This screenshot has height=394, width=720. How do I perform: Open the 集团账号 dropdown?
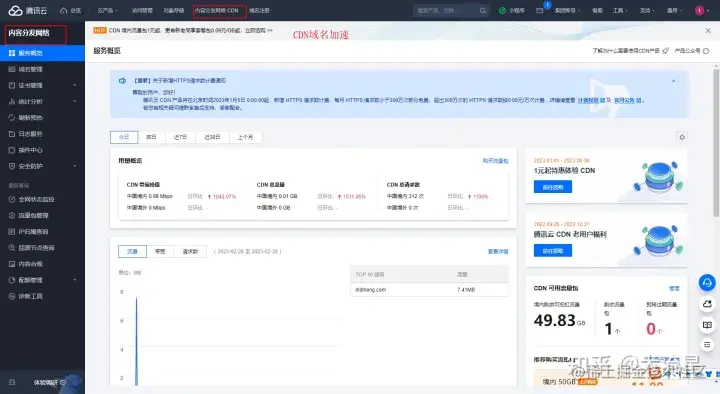(568, 10)
